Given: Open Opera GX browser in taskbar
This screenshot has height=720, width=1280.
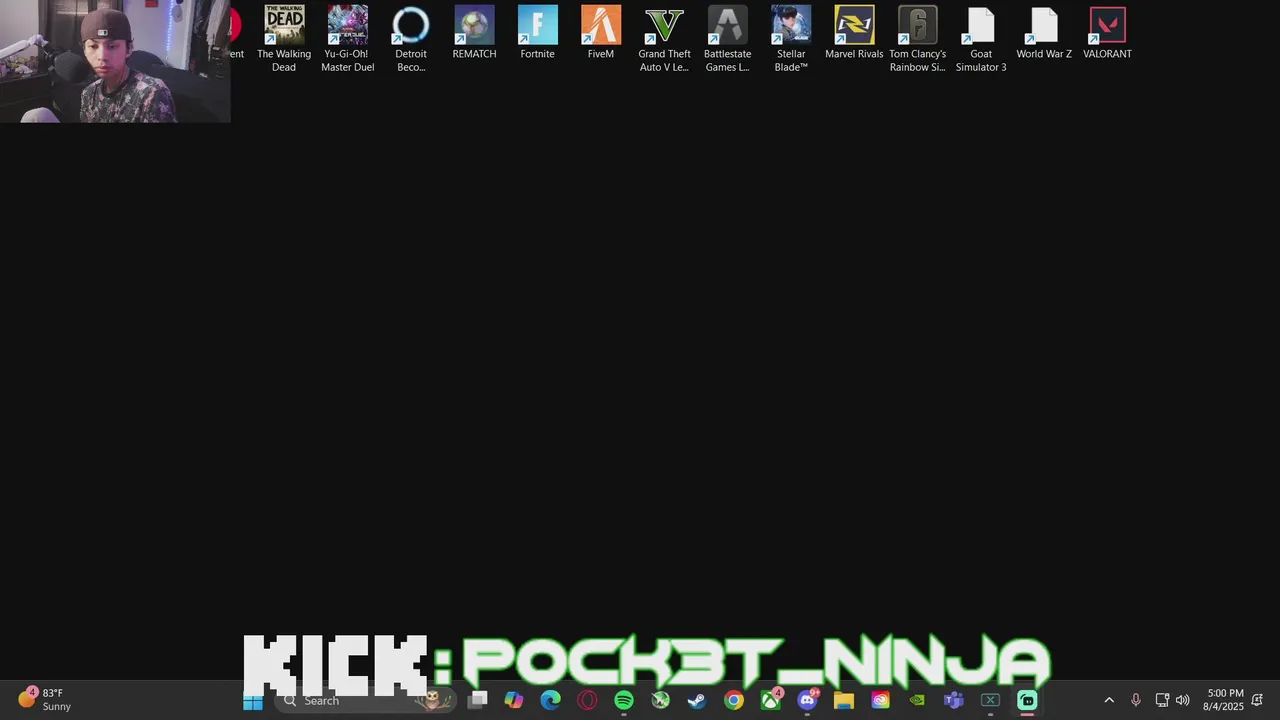Looking at the screenshot, I should coord(587,701).
